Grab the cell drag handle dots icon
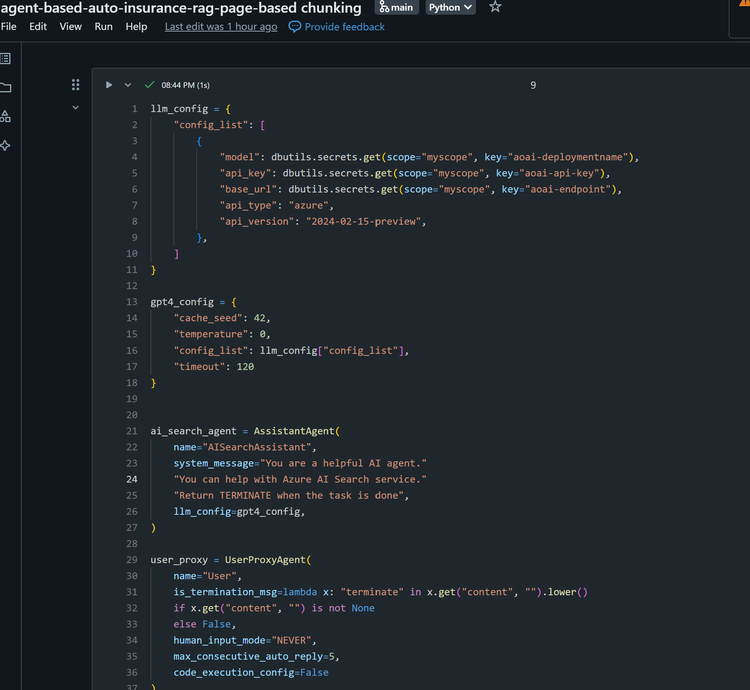This screenshot has height=690, width=750. tap(76, 85)
